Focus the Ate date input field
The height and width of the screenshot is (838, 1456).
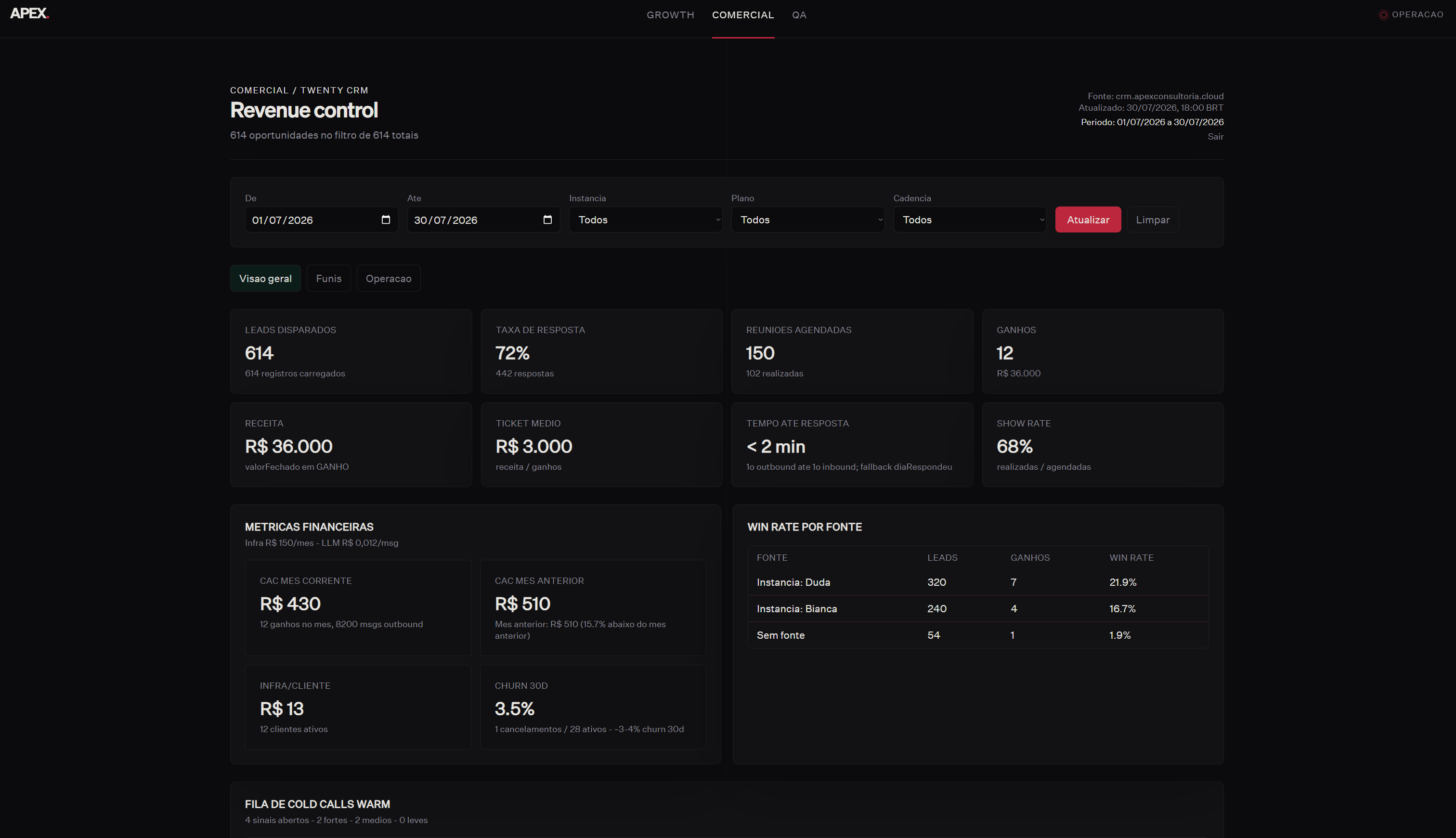tap(483, 220)
